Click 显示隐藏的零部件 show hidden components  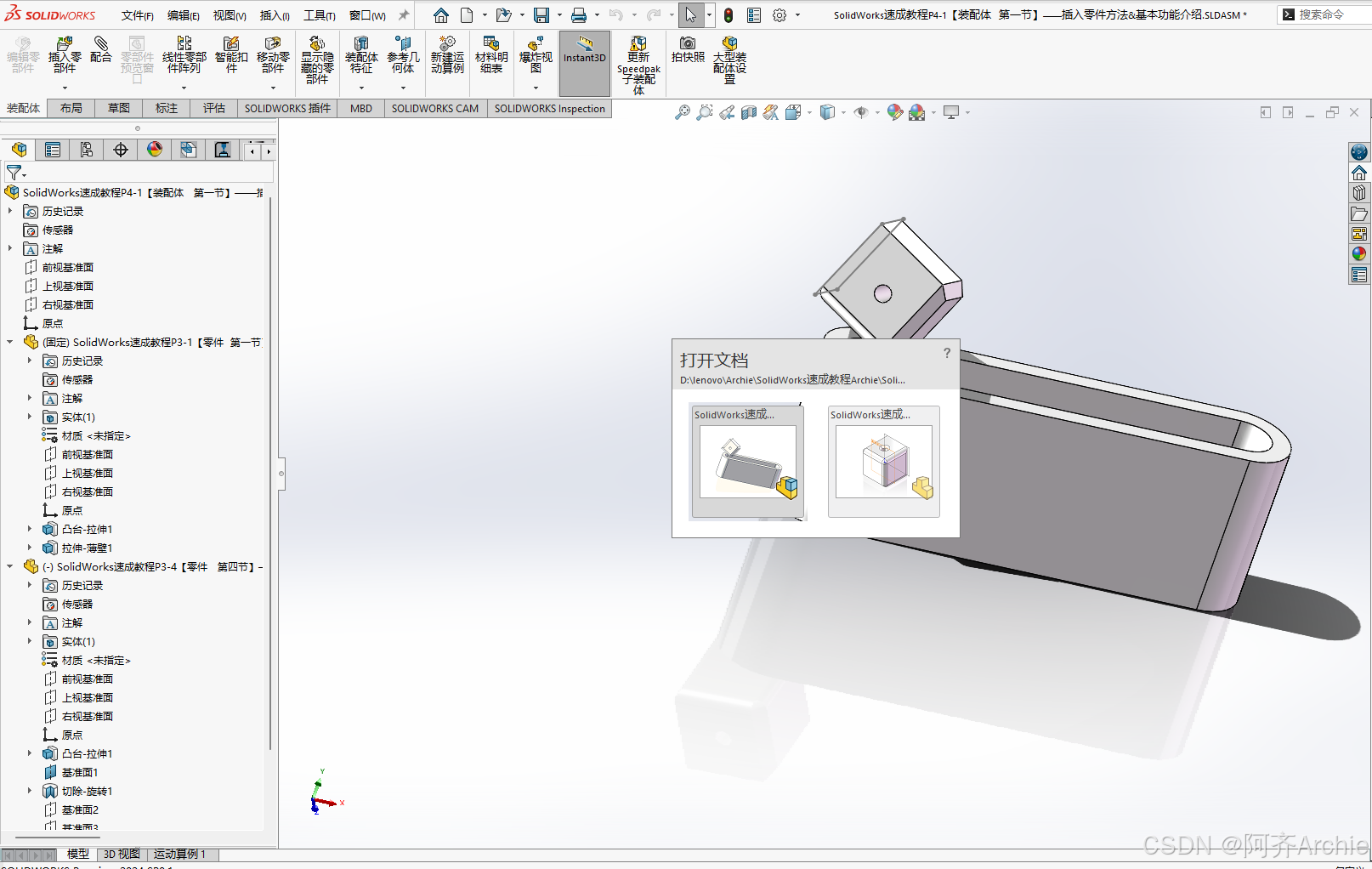[317, 60]
